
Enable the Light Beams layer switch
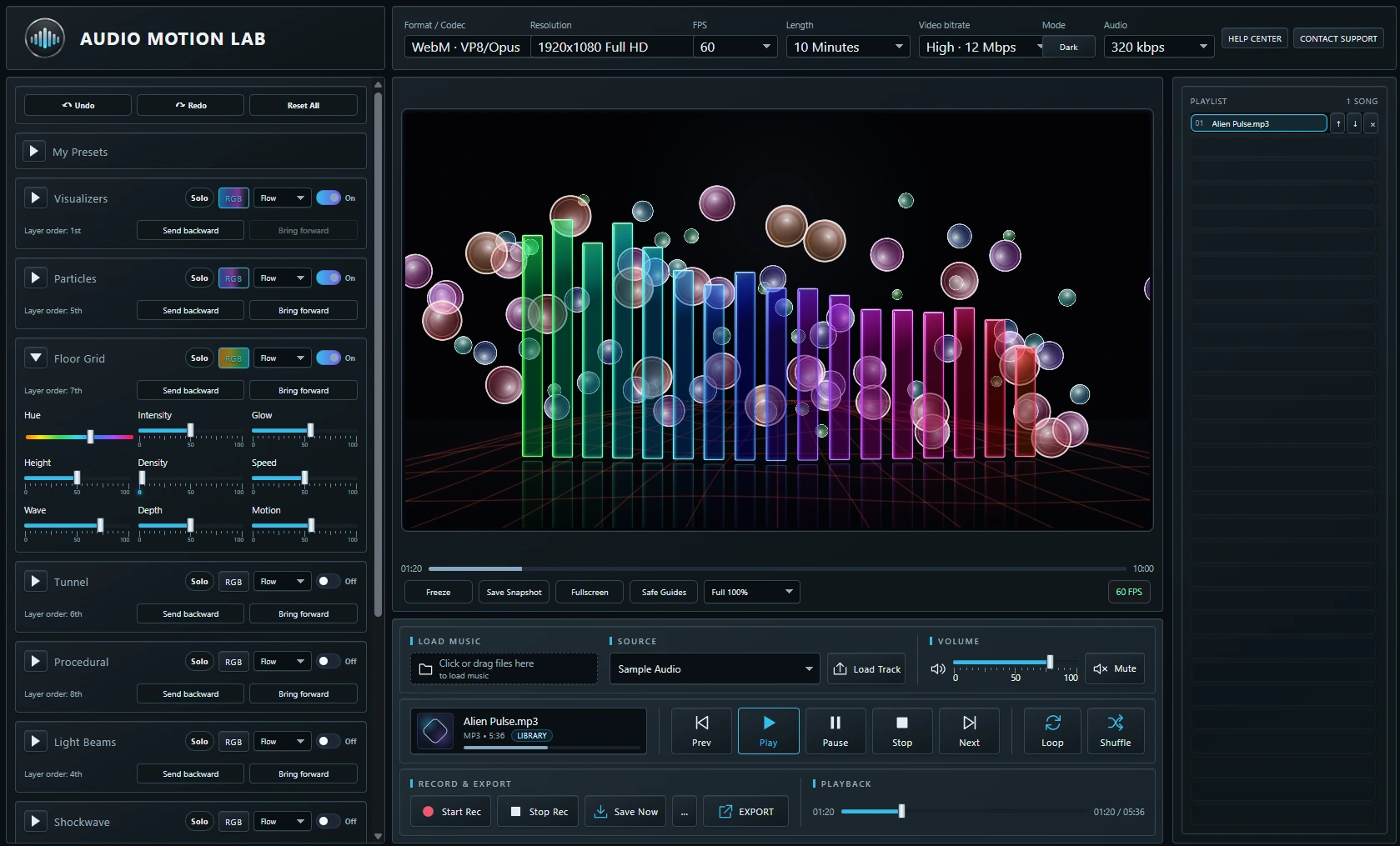[329, 742]
